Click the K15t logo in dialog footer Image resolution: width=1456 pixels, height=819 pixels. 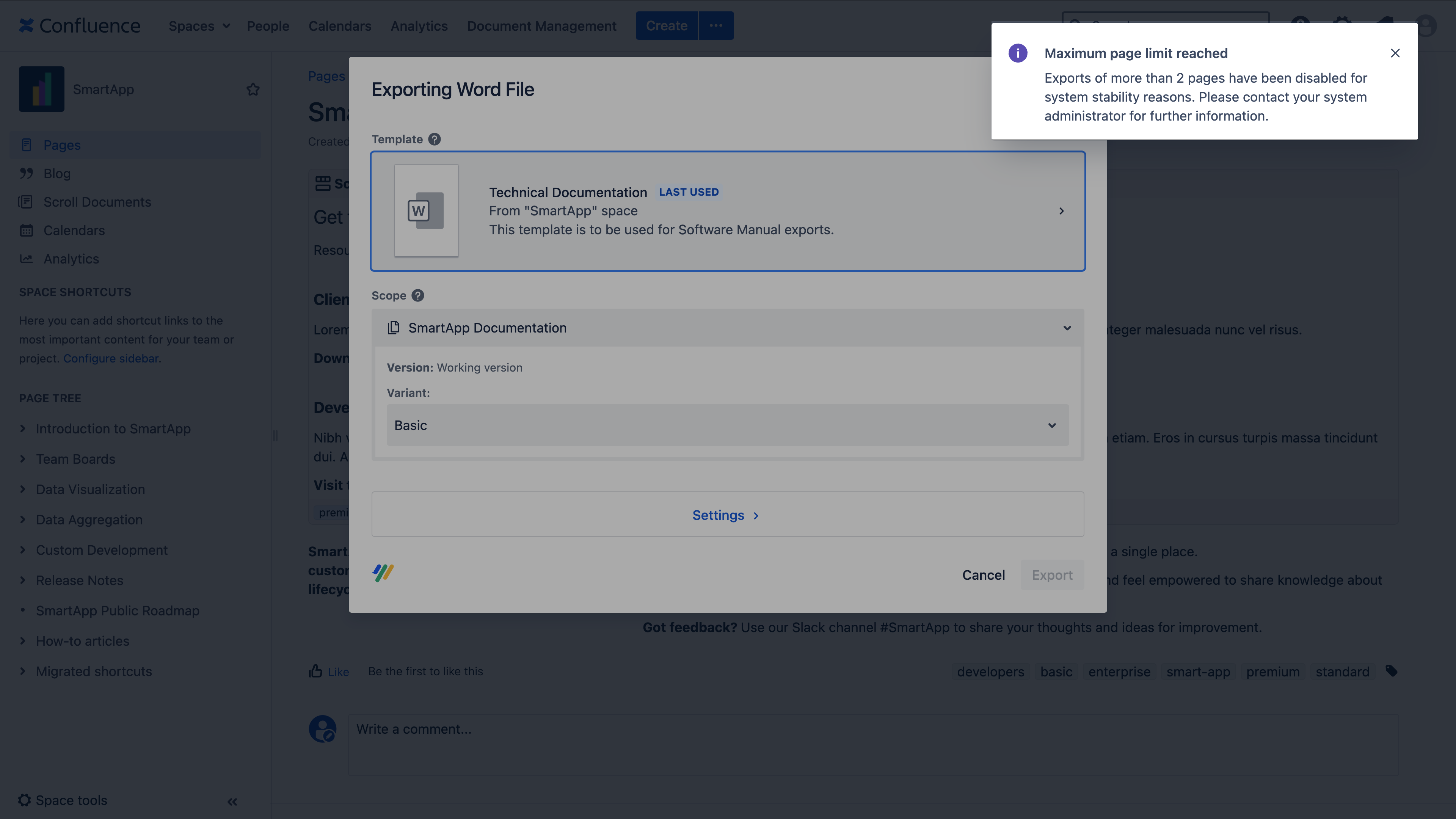pyautogui.click(x=383, y=573)
